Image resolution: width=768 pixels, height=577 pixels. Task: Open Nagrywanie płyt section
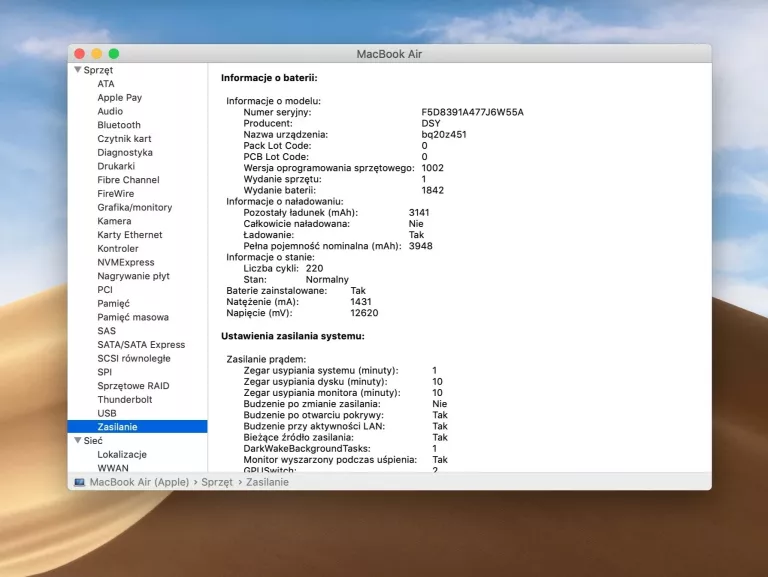133,276
